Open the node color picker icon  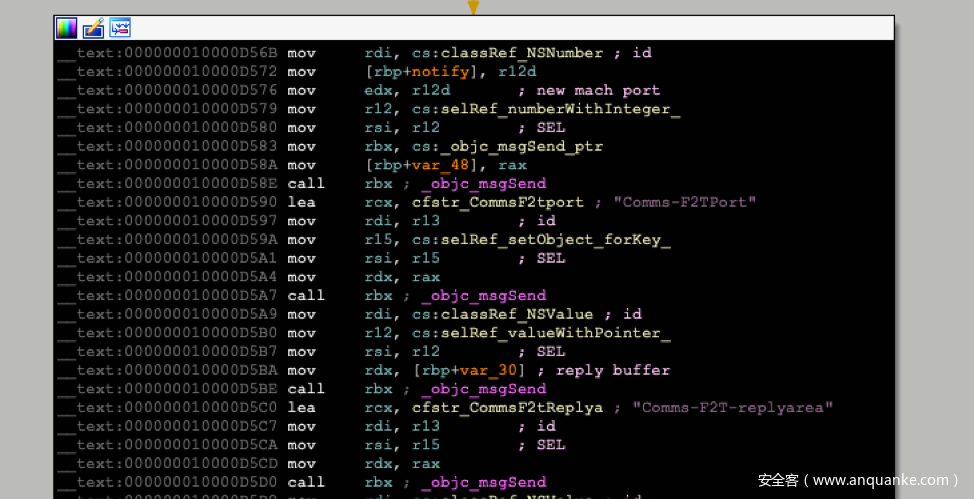click(67, 28)
